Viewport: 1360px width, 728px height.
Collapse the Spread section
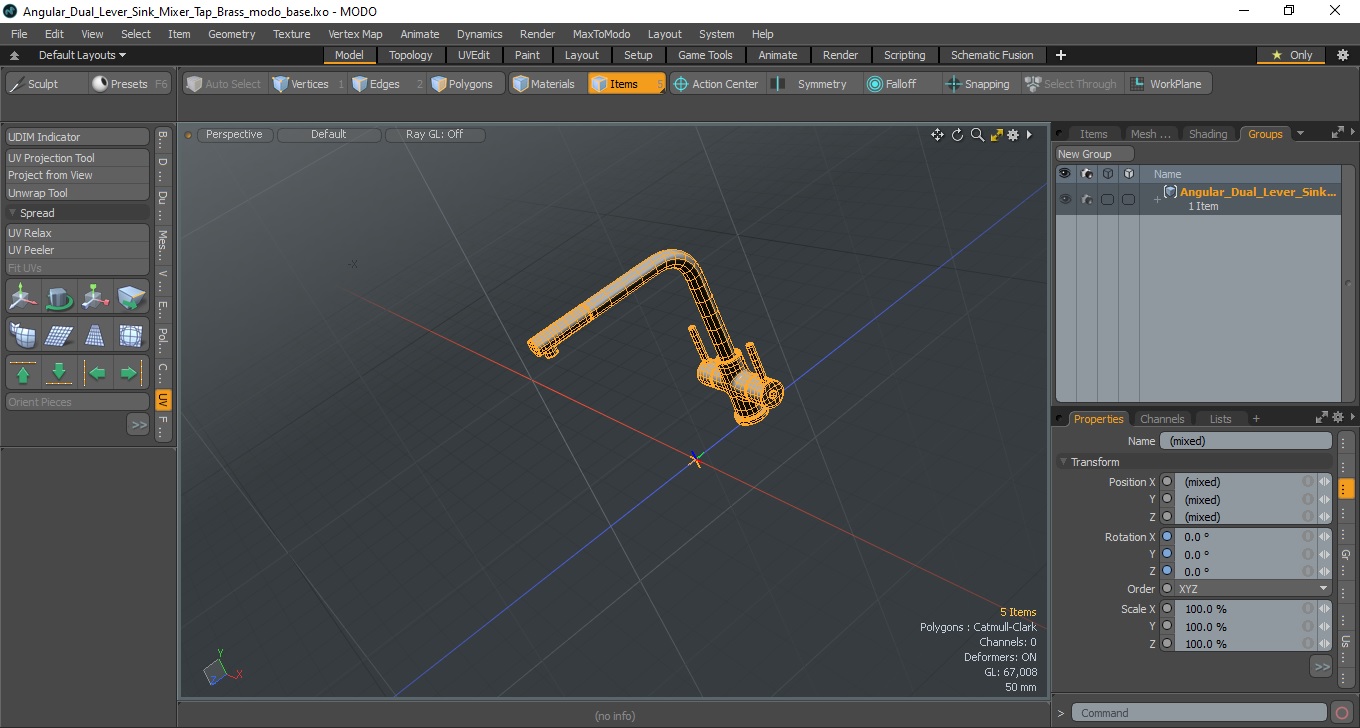coord(13,213)
